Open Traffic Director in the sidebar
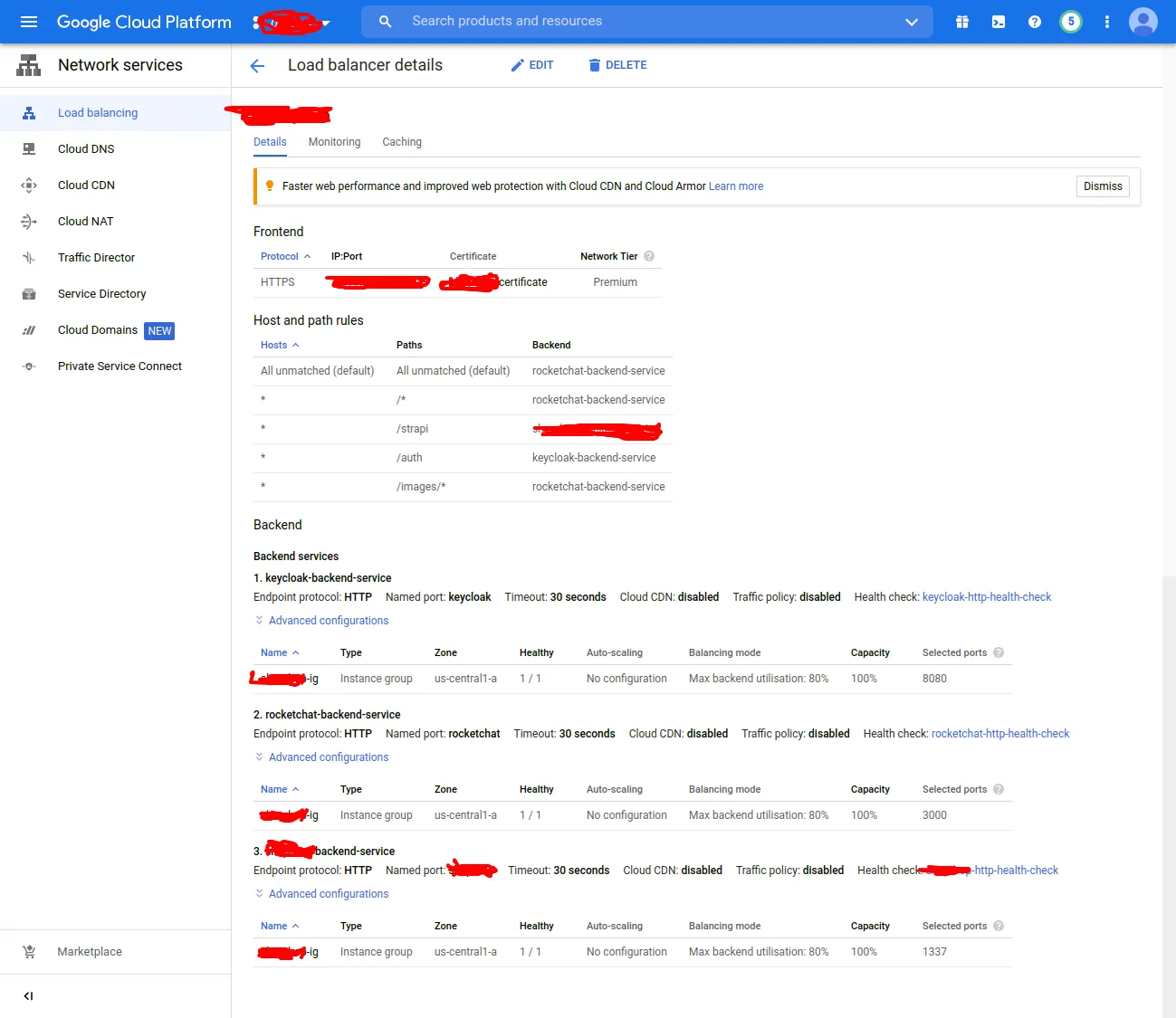The width and height of the screenshot is (1176, 1018). (96, 258)
